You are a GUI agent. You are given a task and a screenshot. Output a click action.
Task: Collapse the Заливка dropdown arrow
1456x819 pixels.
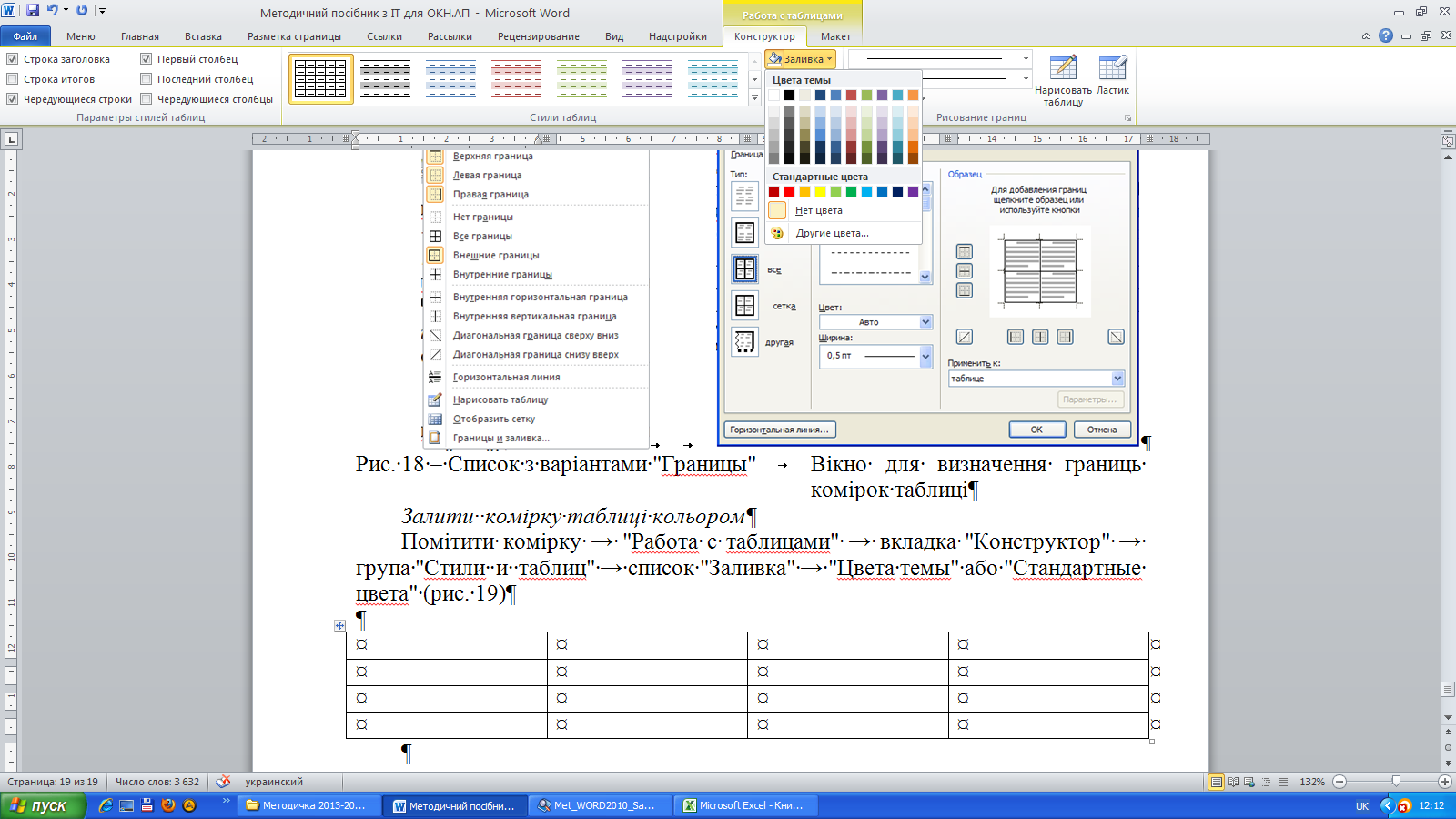(829, 59)
